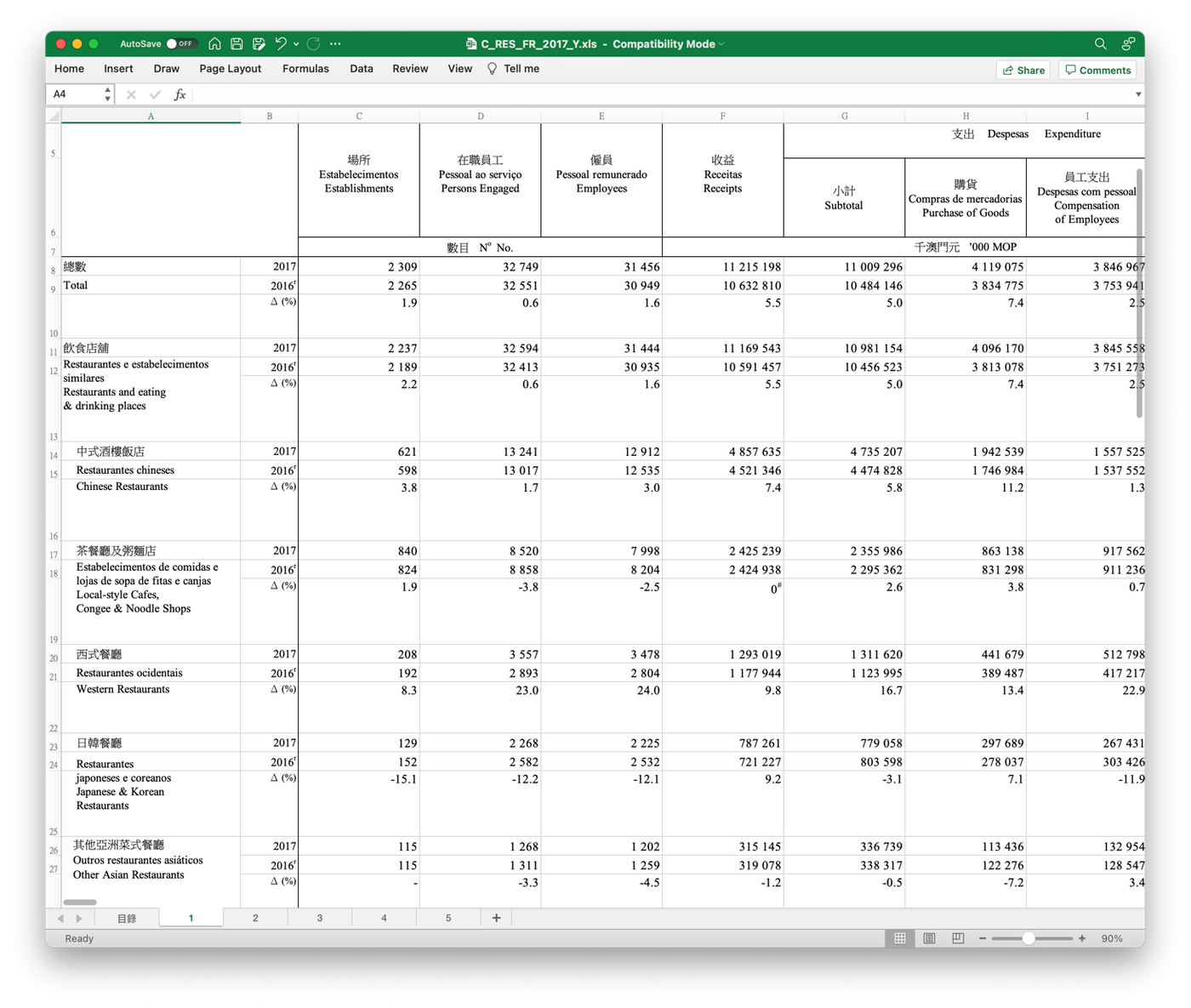Image resolution: width=1191 pixels, height=1008 pixels.
Task: Click next sheet navigation arrow
Action: (x=79, y=918)
